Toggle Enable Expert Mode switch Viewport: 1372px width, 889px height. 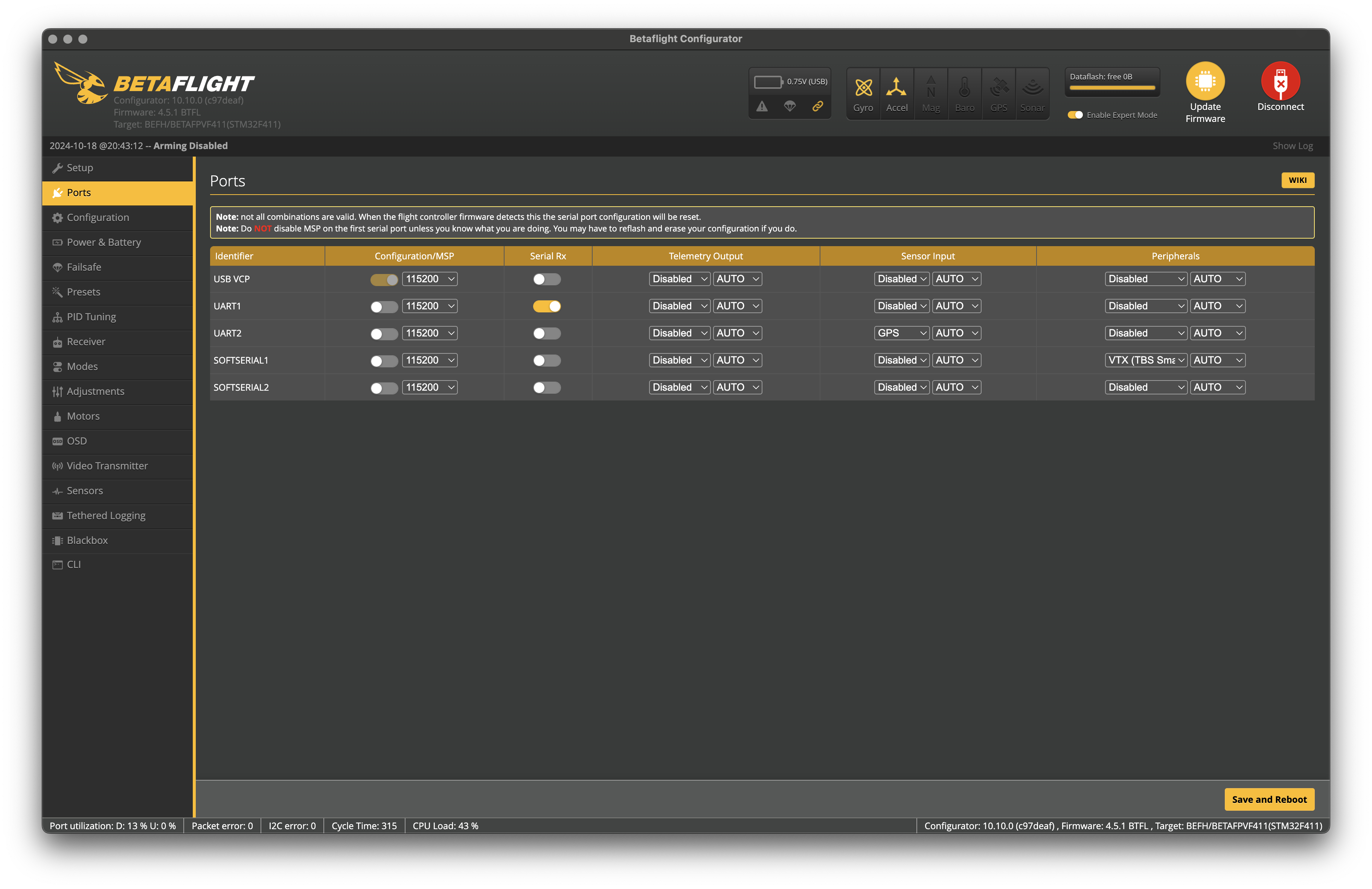(1075, 115)
